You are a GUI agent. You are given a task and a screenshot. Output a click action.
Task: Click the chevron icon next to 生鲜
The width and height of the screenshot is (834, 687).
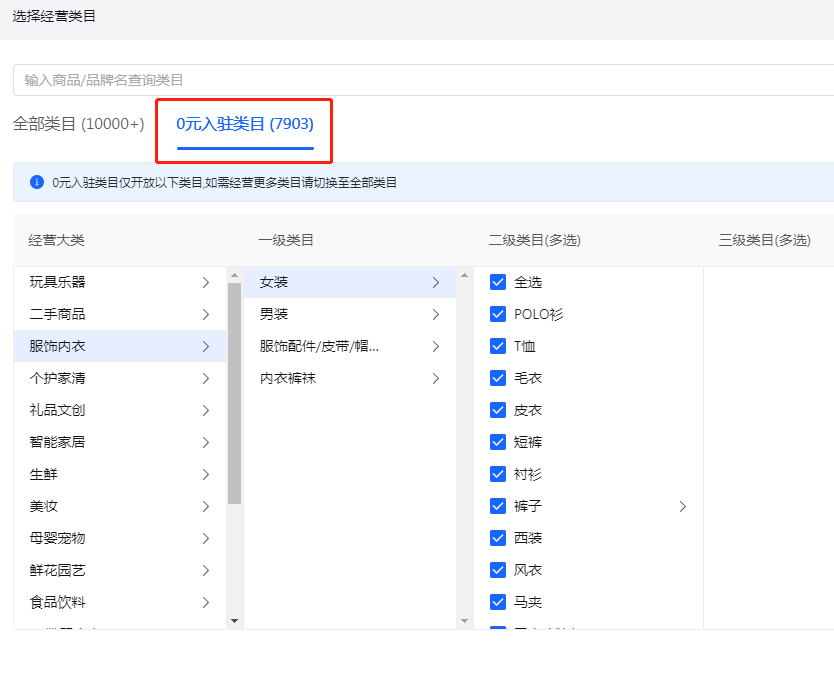pos(206,475)
